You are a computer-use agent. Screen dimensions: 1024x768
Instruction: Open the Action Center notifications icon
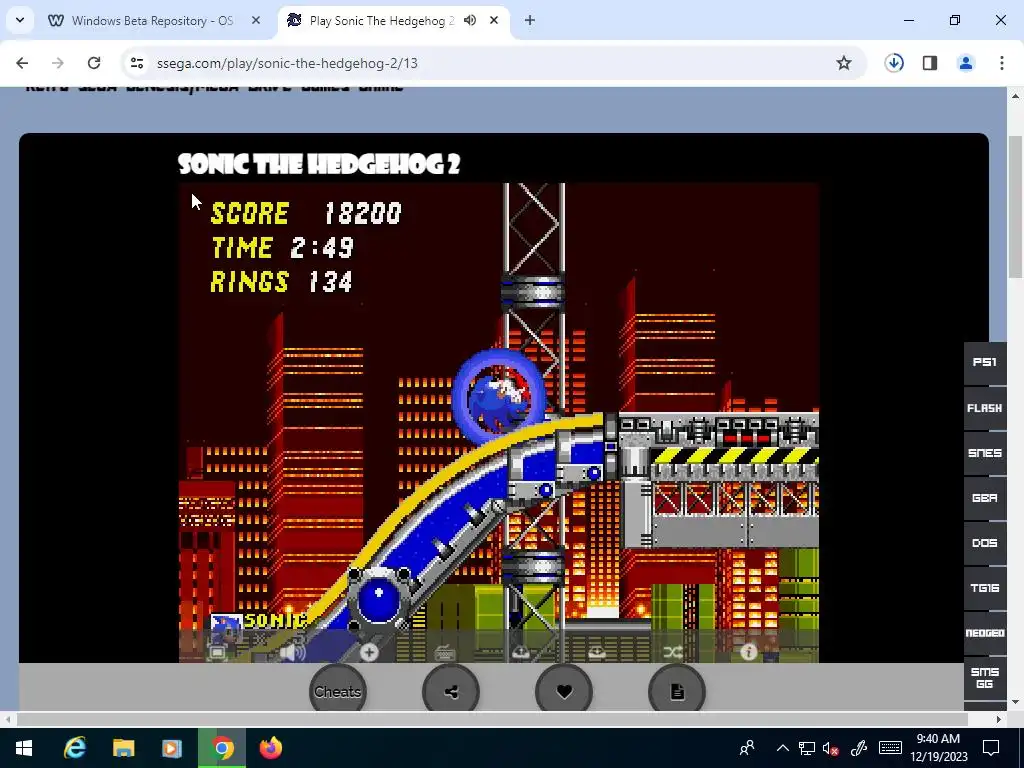[991, 748]
